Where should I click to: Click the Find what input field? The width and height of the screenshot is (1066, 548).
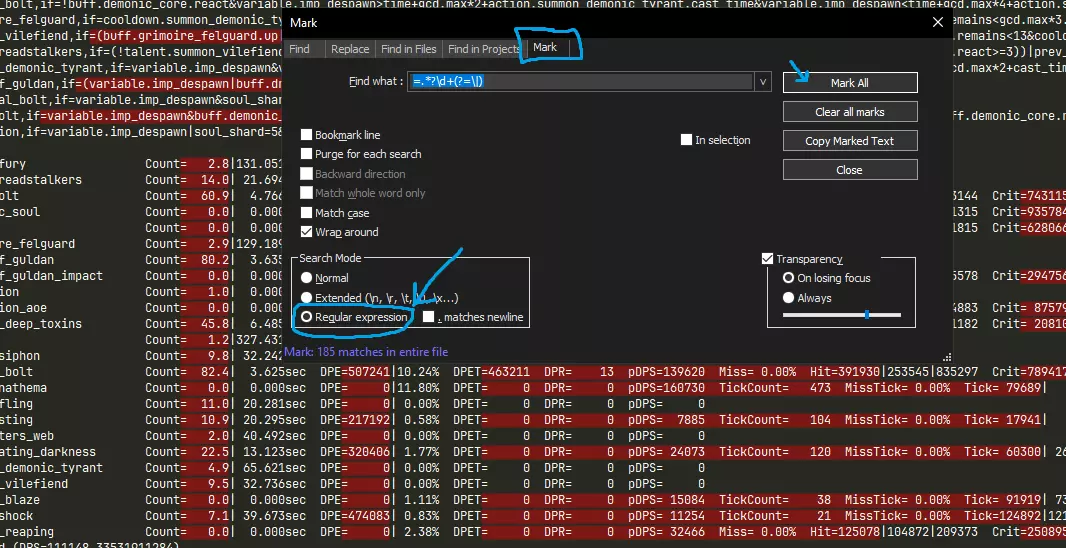pyautogui.click(x=581, y=82)
